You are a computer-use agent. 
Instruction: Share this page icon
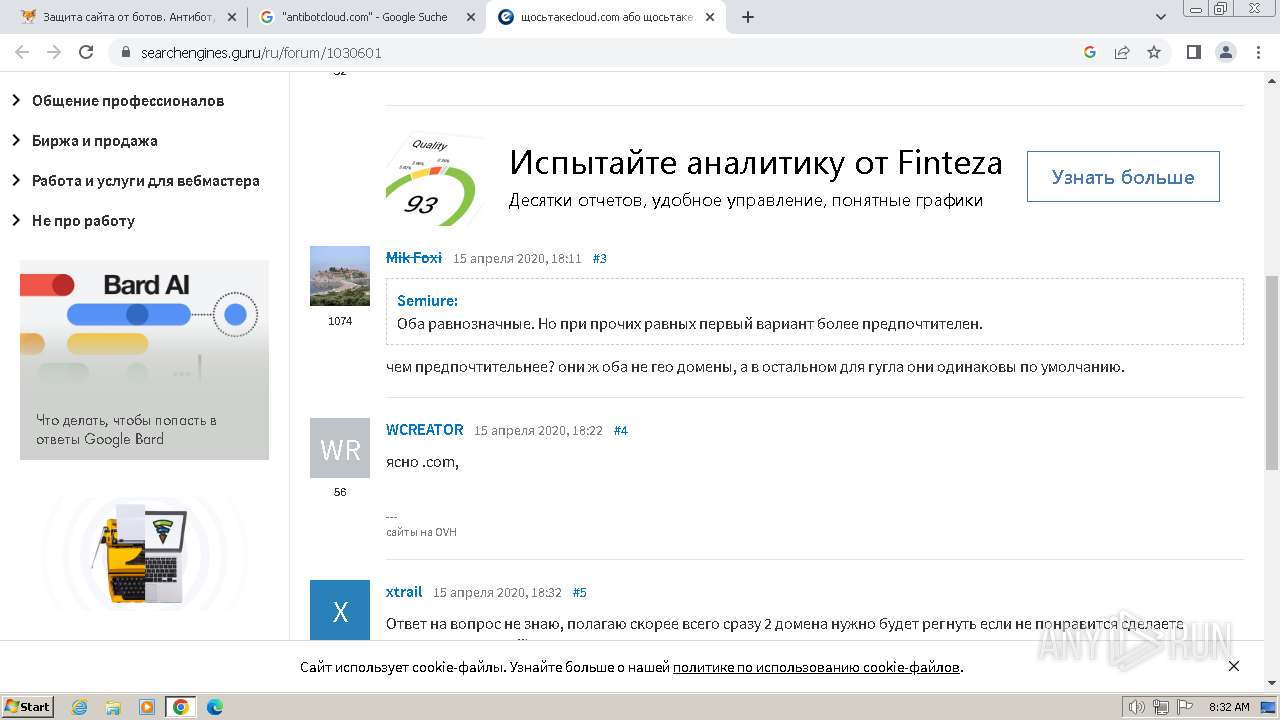click(1122, 52)
